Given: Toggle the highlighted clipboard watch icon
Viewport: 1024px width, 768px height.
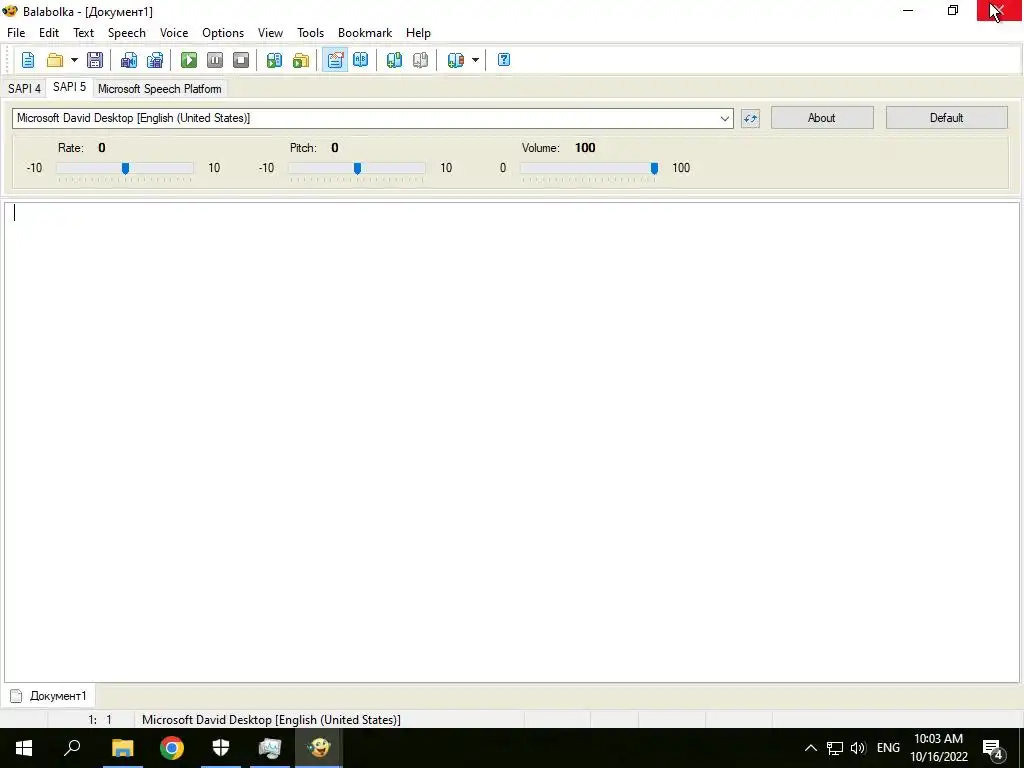Looking at the screenshot, I should pos(335,60).
